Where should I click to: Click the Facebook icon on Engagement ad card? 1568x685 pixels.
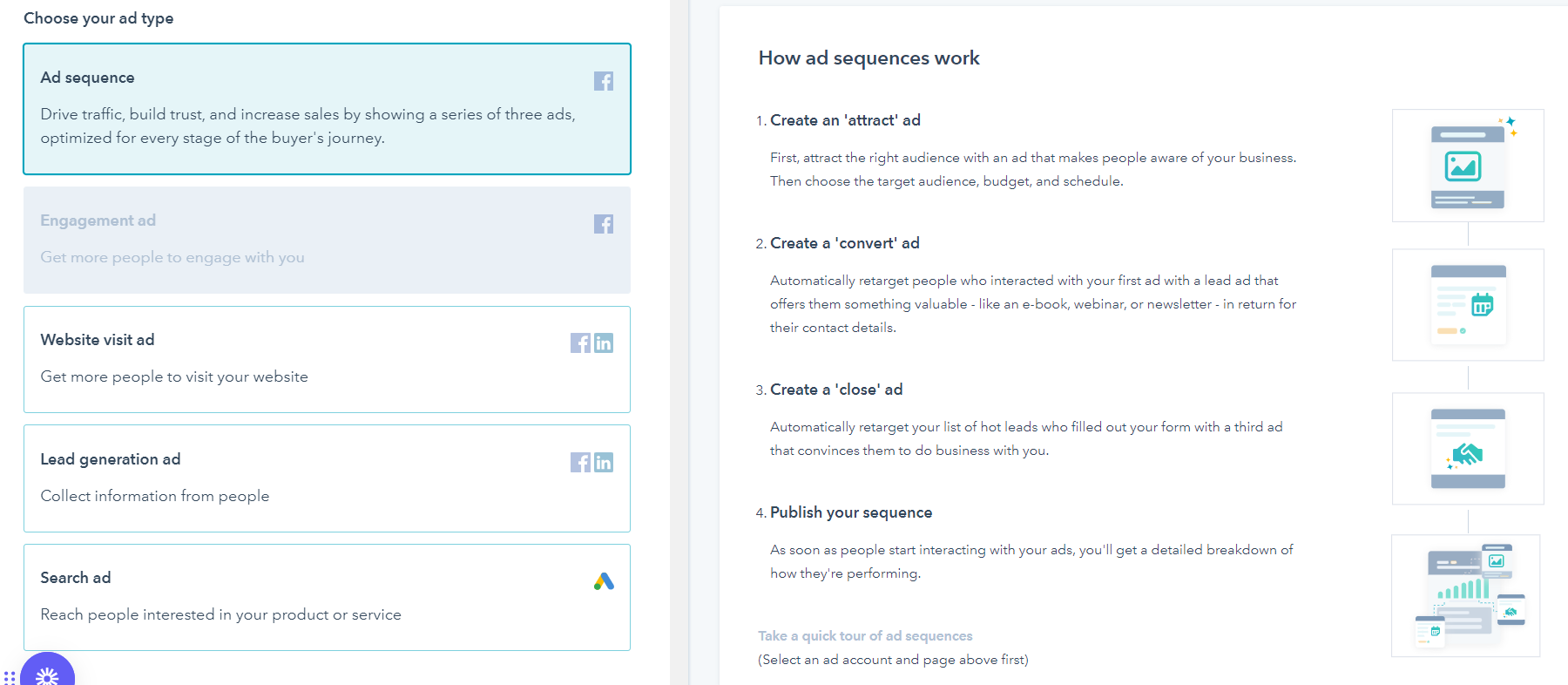click(604, 224)
